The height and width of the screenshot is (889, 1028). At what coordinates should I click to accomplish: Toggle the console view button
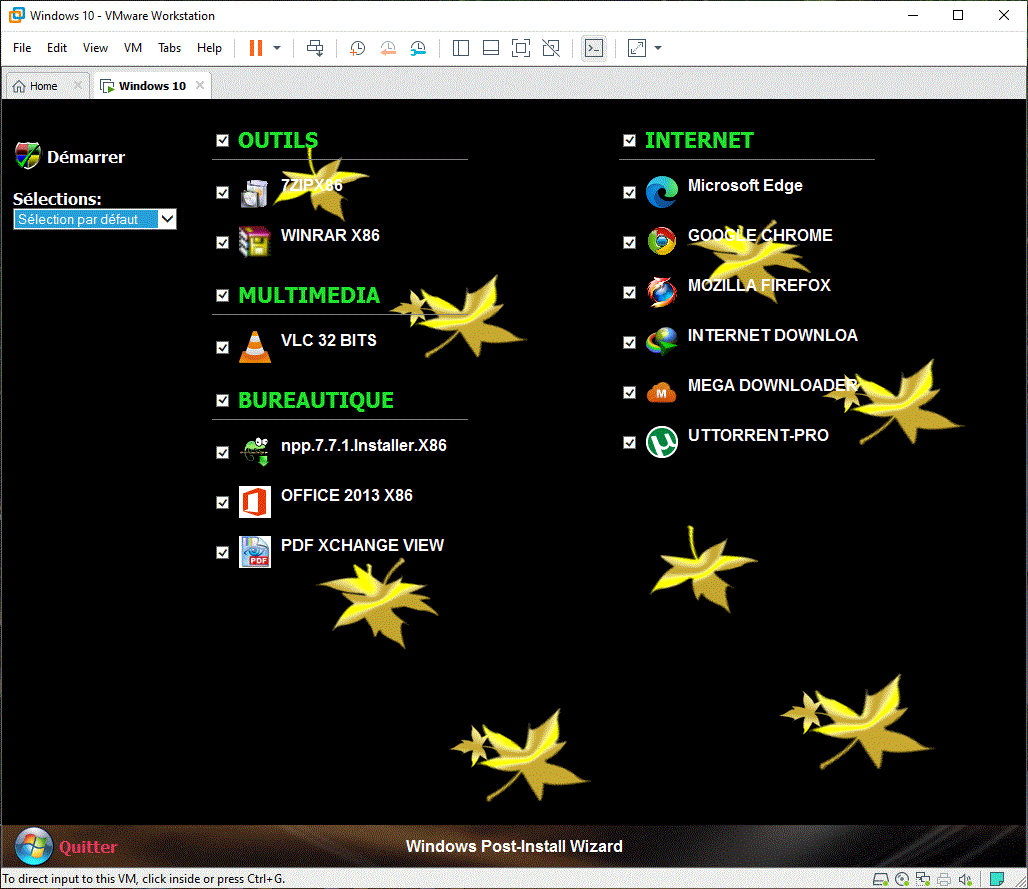[594, 48]
